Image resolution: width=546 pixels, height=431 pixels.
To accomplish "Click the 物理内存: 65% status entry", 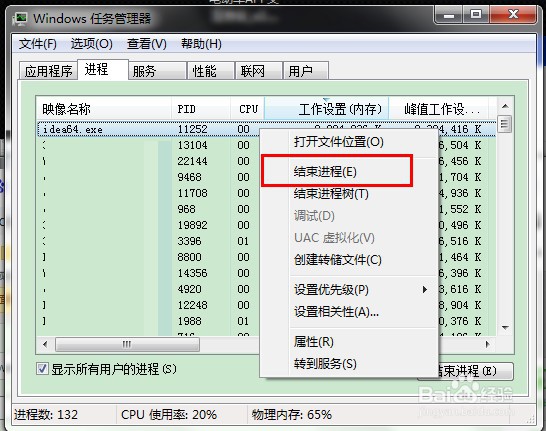I will [292, 415].
